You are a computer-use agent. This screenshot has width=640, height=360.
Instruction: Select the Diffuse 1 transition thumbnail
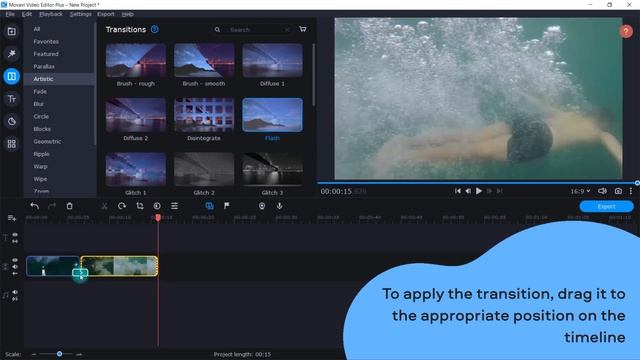272,60
